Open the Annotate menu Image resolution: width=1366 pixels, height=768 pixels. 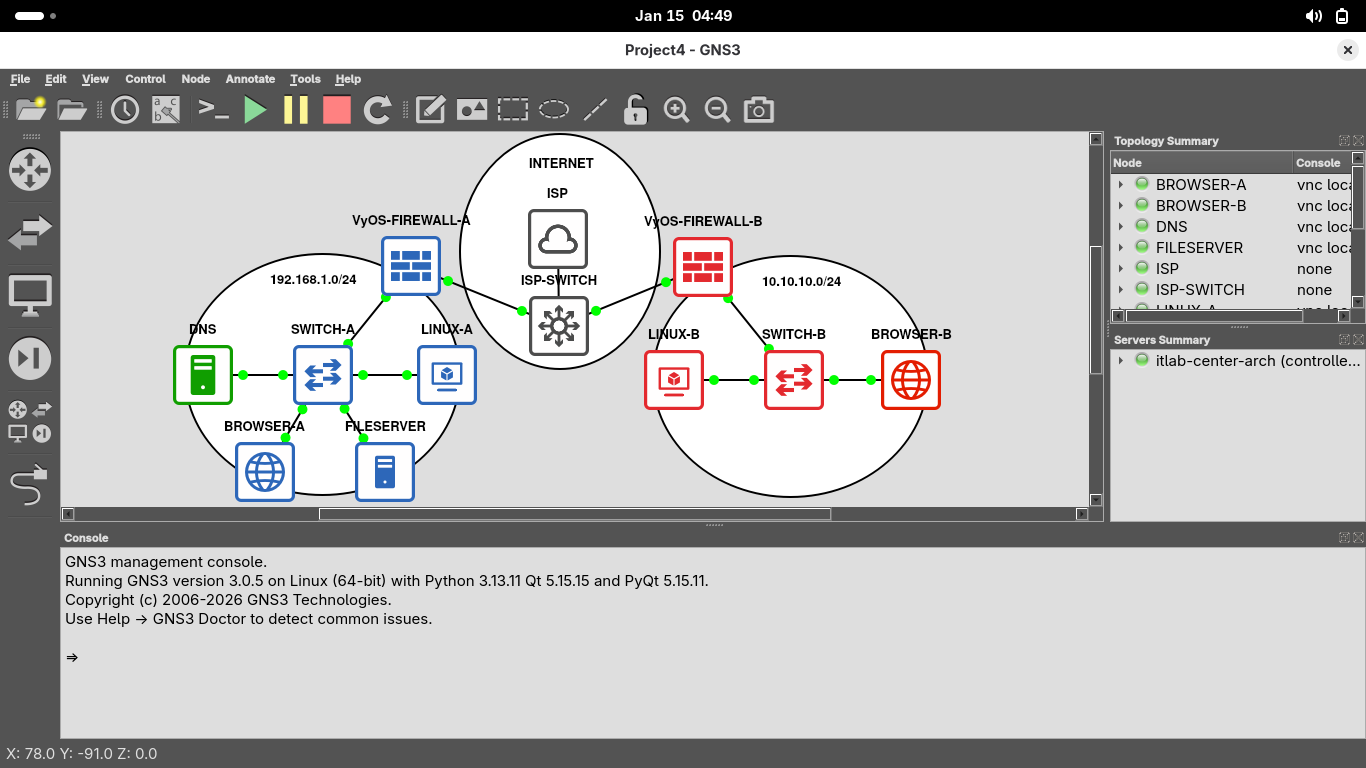pos(250,79)
